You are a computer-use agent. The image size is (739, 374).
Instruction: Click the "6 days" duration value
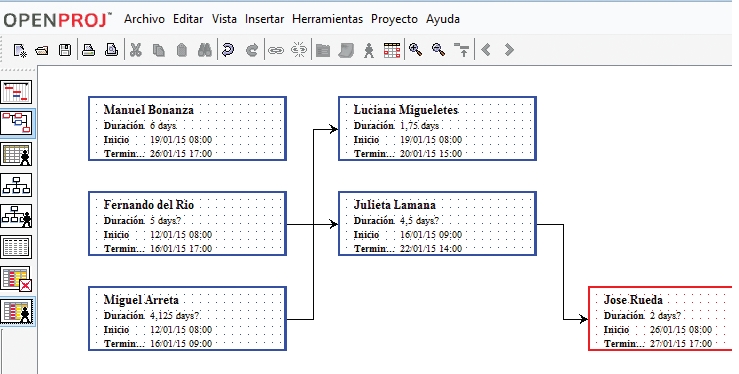[x=163, y=126]
